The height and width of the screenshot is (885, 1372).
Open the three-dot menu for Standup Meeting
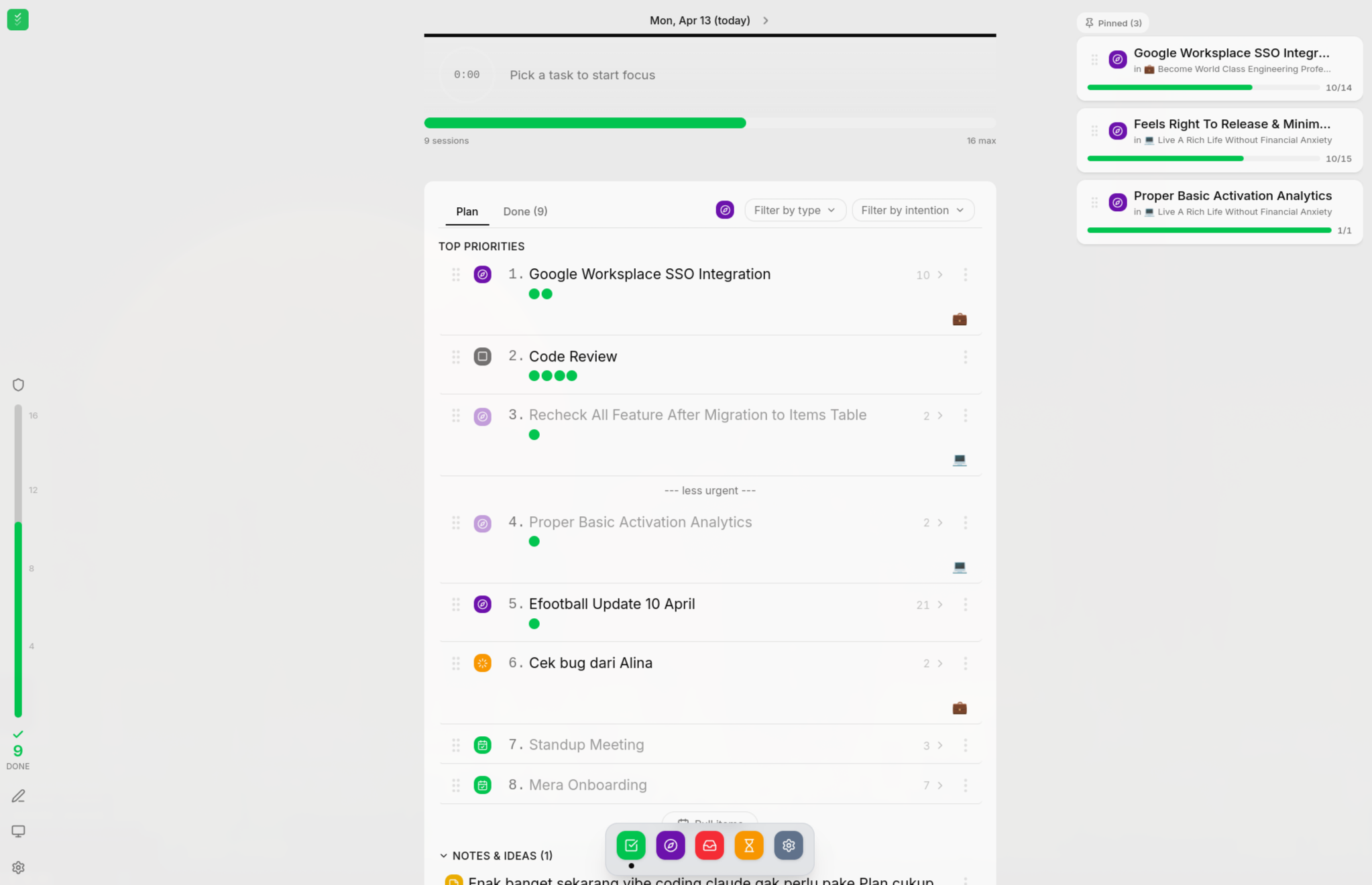coord(965,745)
